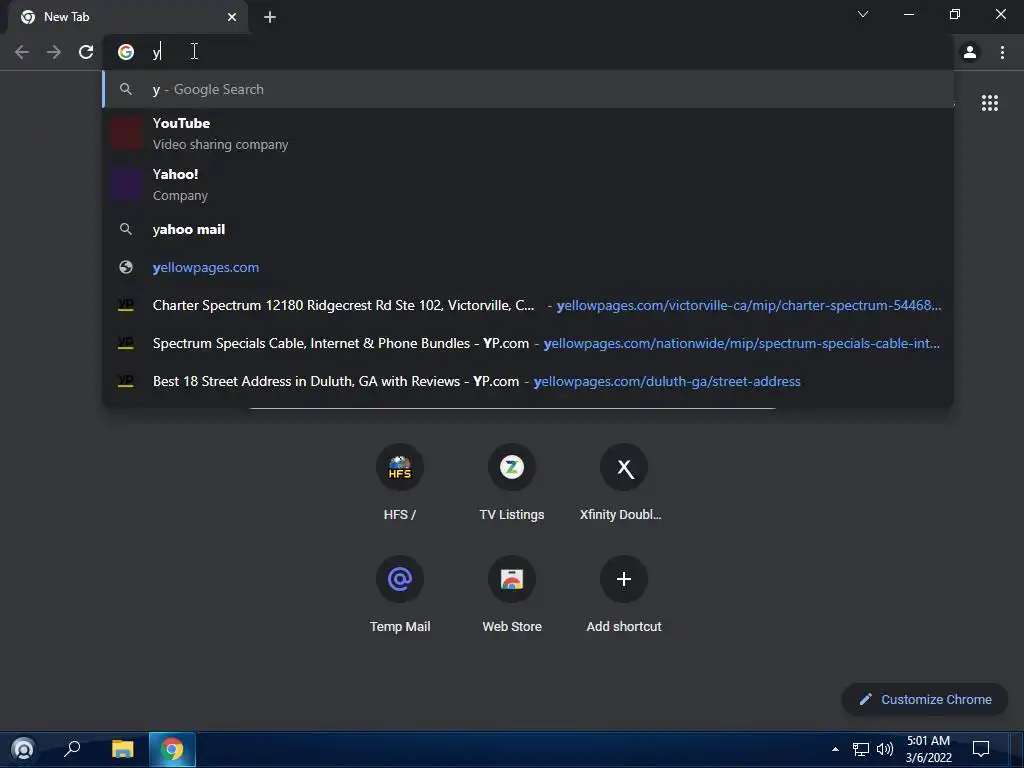The image size is (1024, 768).
Task: Open the network tray icon
Action: (861, 749)
